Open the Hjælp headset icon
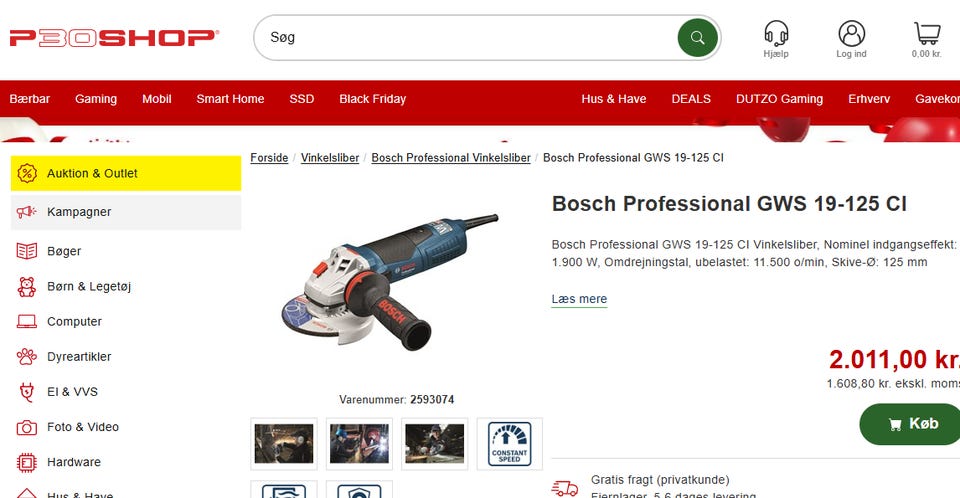The height and width of the screenshot is (498, 960). point(776,33)
